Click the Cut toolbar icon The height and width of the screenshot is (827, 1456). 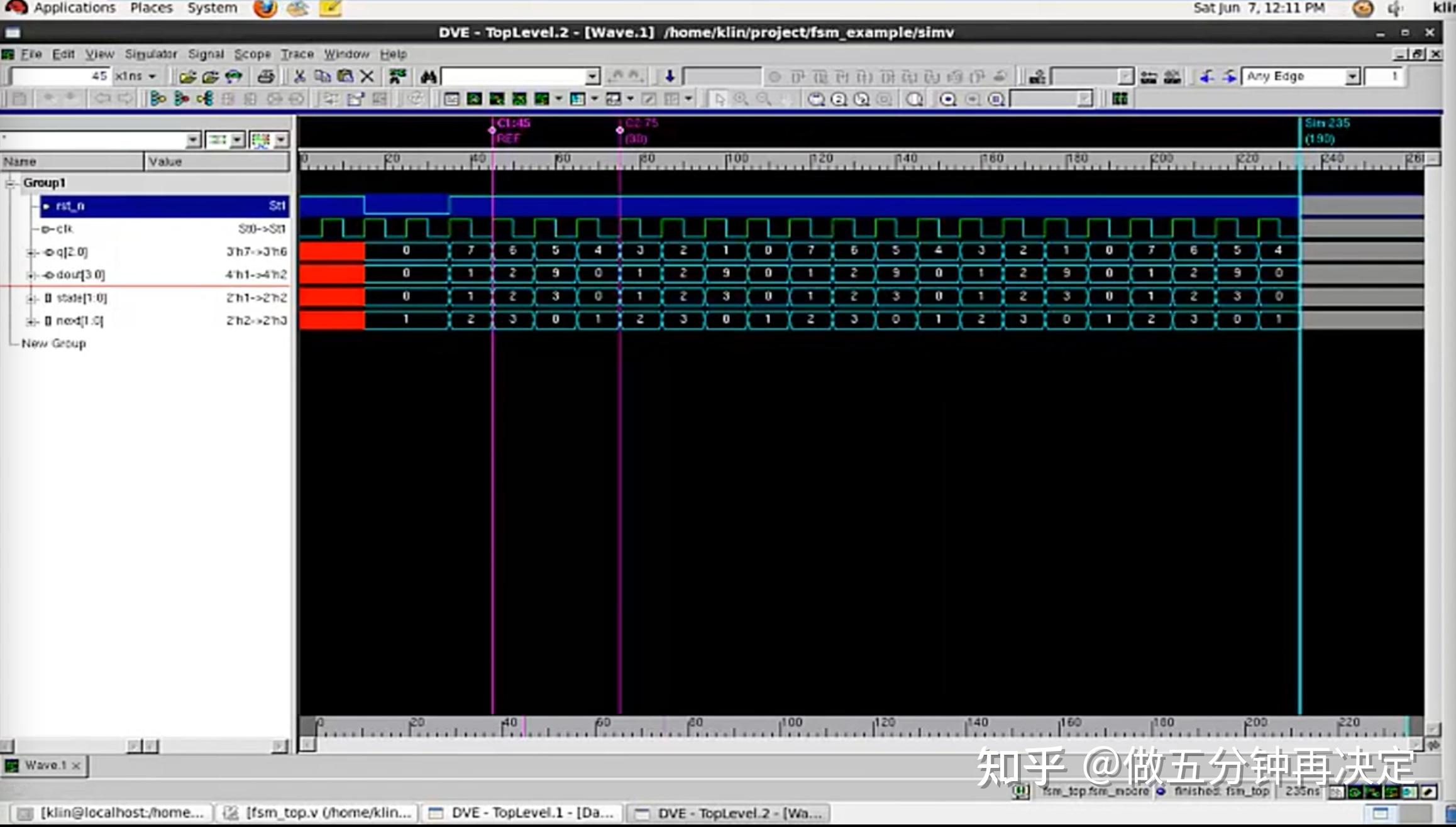300,75
